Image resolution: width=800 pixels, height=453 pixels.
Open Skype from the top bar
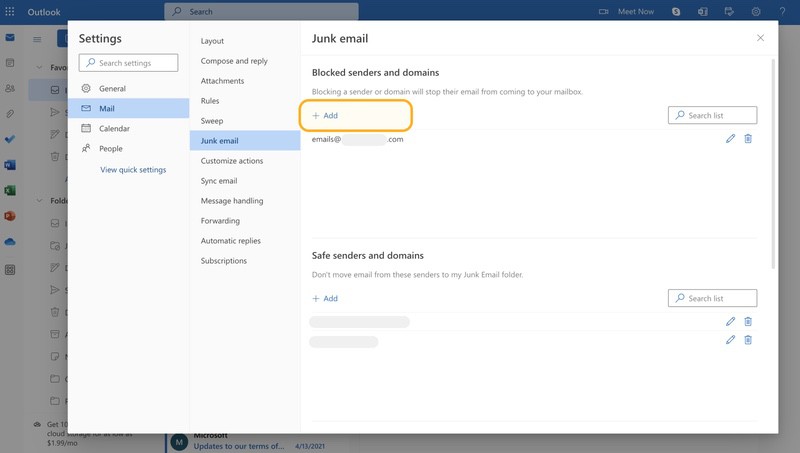(x=676, y=12)
